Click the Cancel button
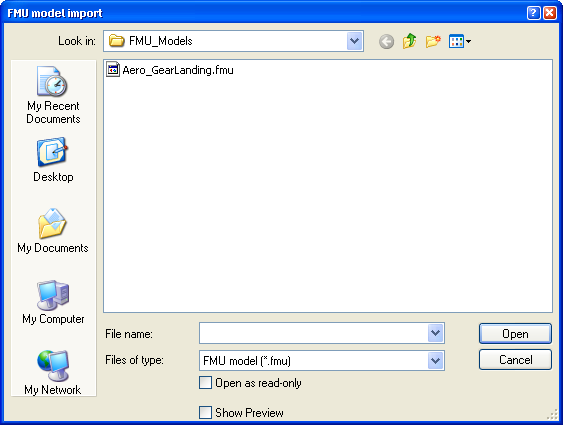This screenshot has height=425, width=563. 515,359
